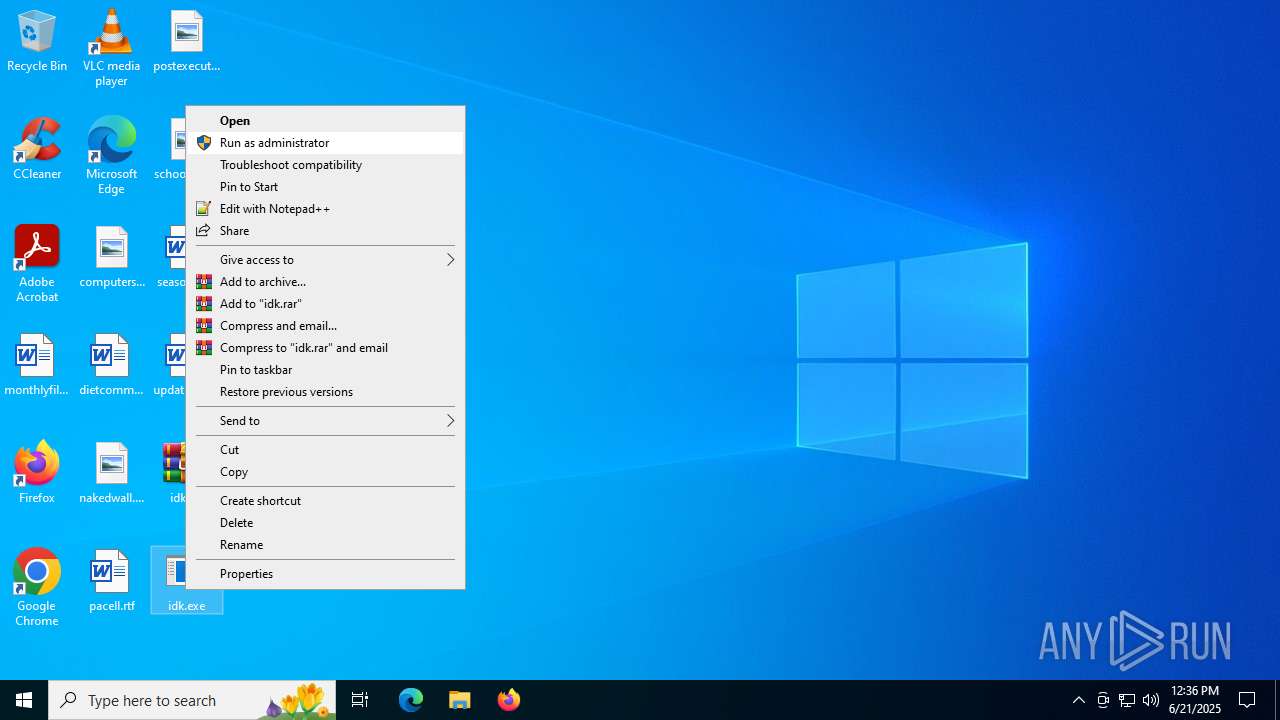
Task: Choose Rename from the context menu
Action: (x=325, y=545)
